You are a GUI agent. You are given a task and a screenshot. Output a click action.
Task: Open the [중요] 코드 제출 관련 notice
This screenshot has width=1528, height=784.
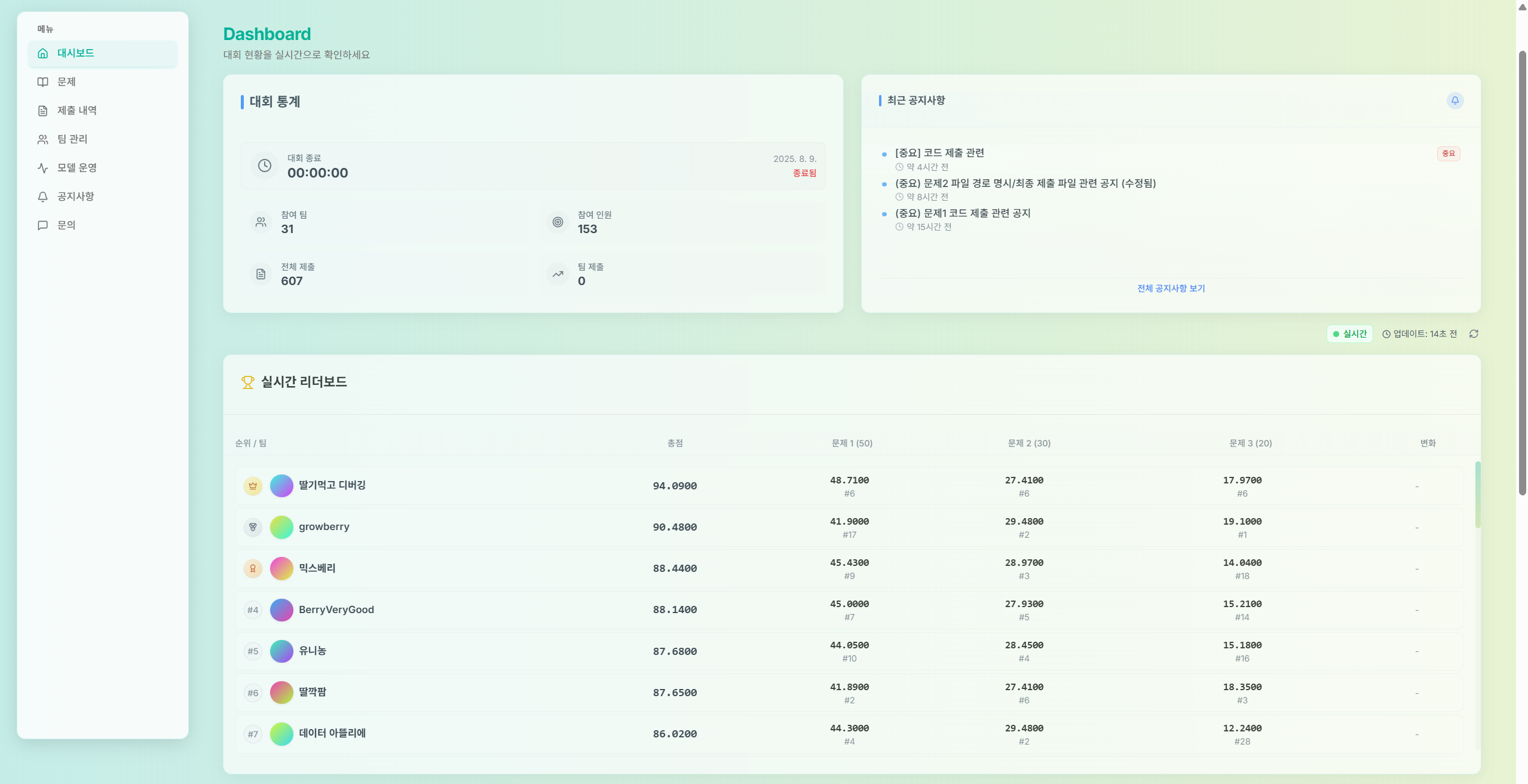coord(939,153)
